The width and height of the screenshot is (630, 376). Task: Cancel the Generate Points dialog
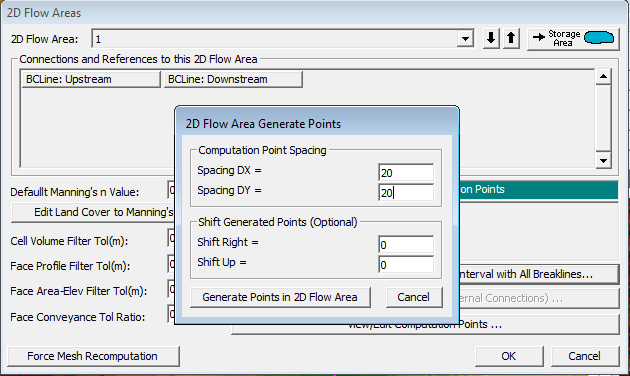[414, 297]
